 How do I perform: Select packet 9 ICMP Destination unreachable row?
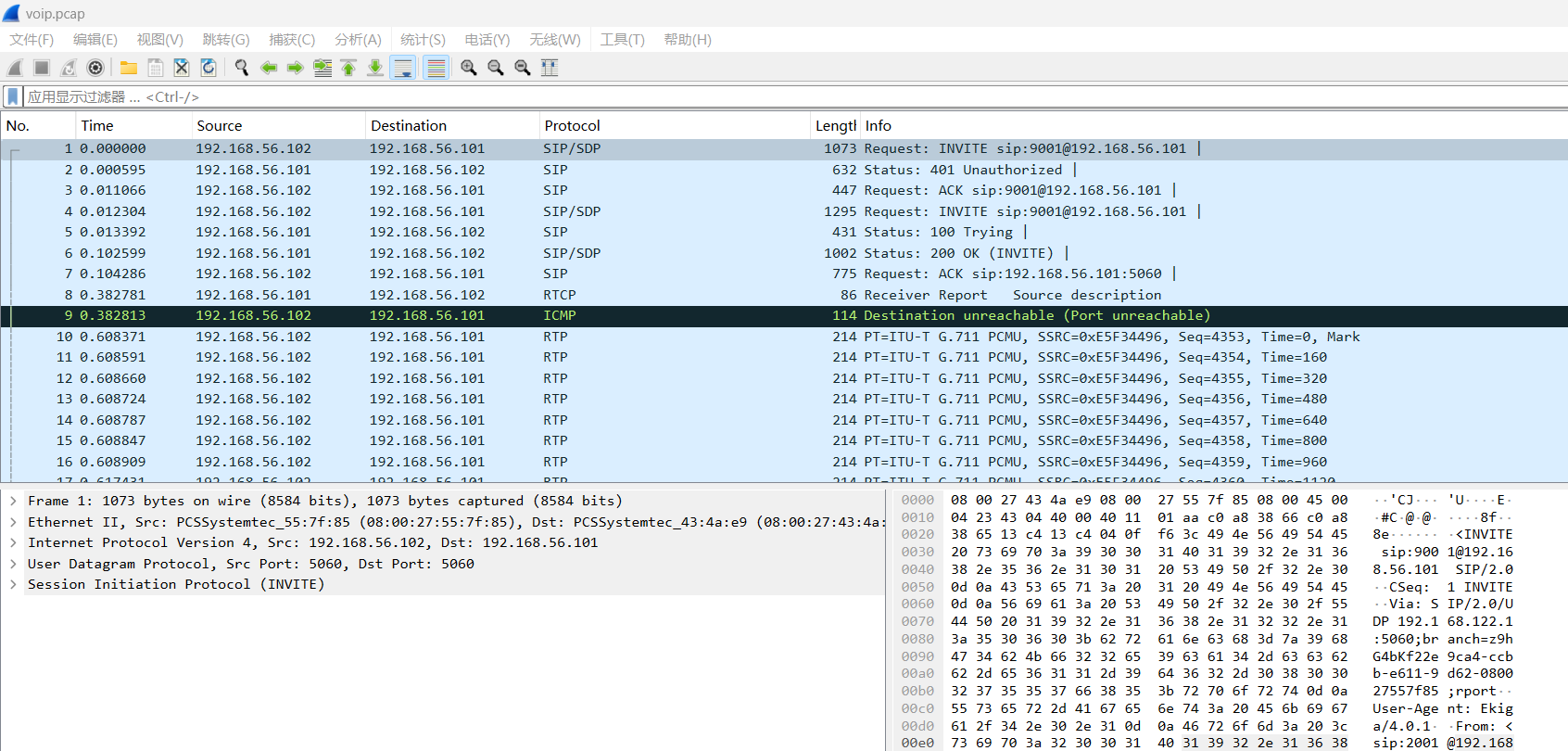(x=784, y=315)
